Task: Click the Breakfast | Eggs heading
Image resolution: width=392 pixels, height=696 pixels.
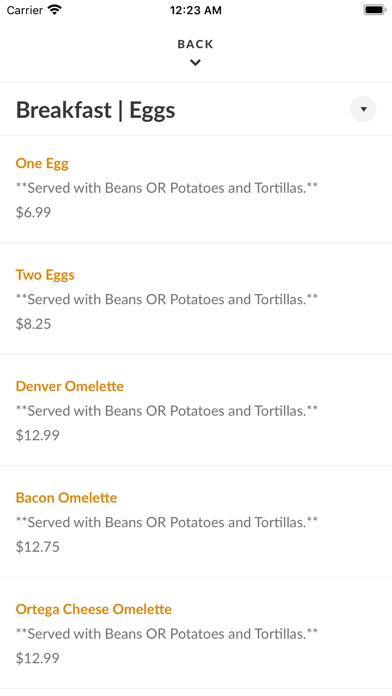Action: click(95, 110)
